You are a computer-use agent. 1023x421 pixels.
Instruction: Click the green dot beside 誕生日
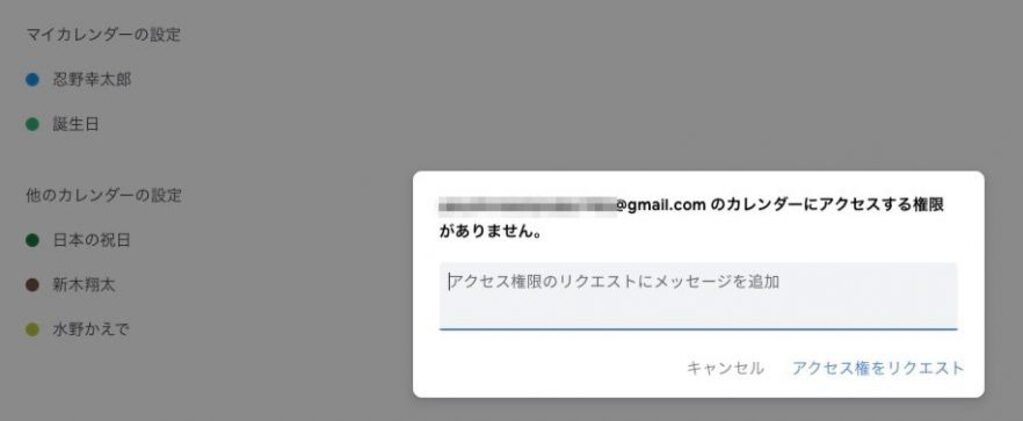pyautogui.click(x=33, y=124)
